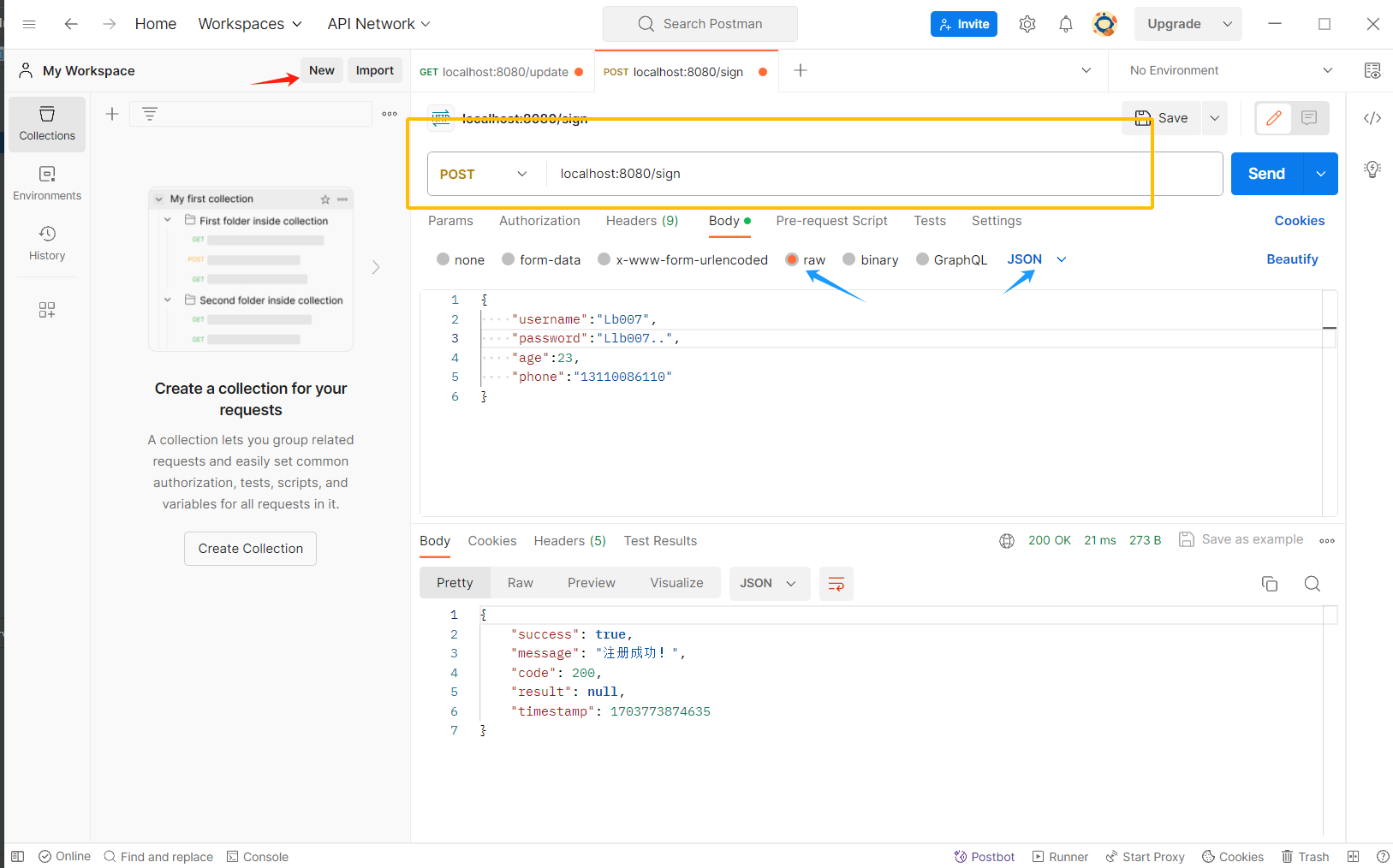Screen dimensions: 1393x868
Task: Open the request Headers (9) tab
Action: click(642, 221)
